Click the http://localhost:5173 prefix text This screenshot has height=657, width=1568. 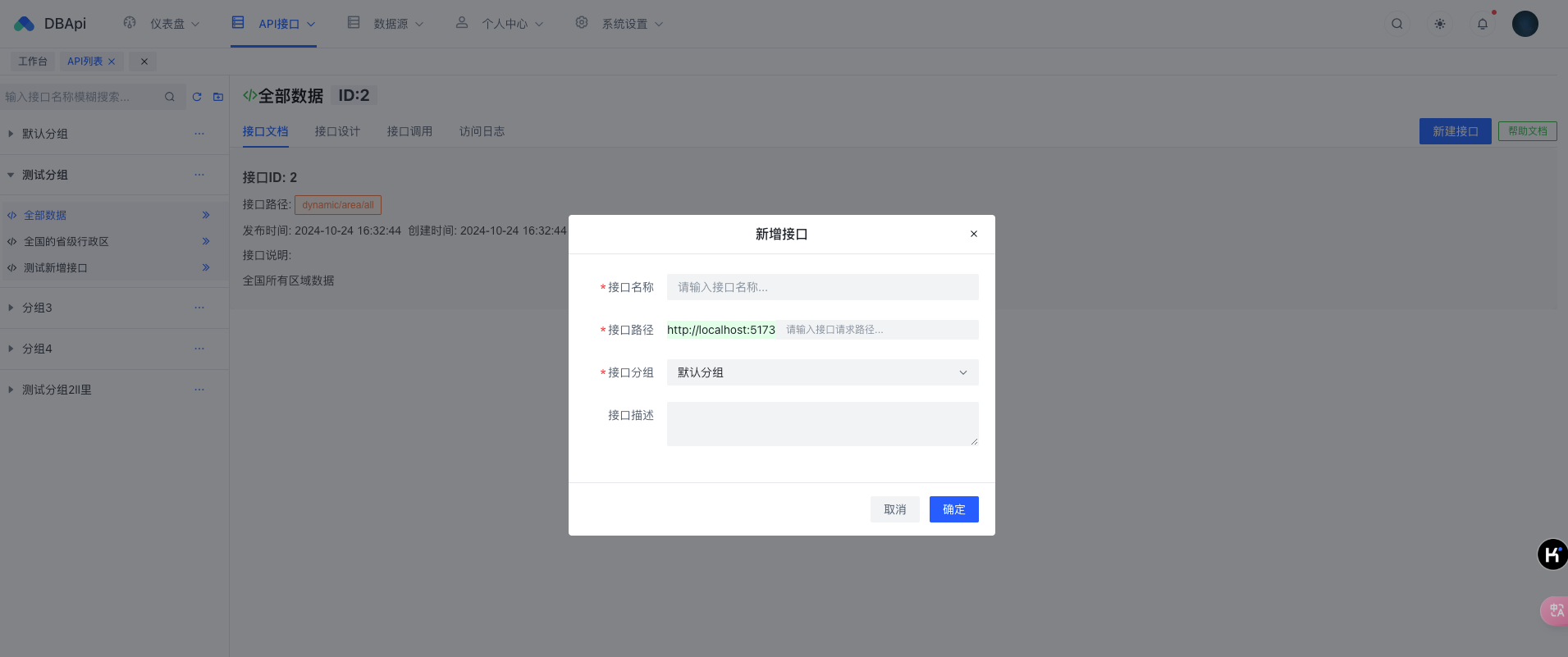click(x=721, y=330)
